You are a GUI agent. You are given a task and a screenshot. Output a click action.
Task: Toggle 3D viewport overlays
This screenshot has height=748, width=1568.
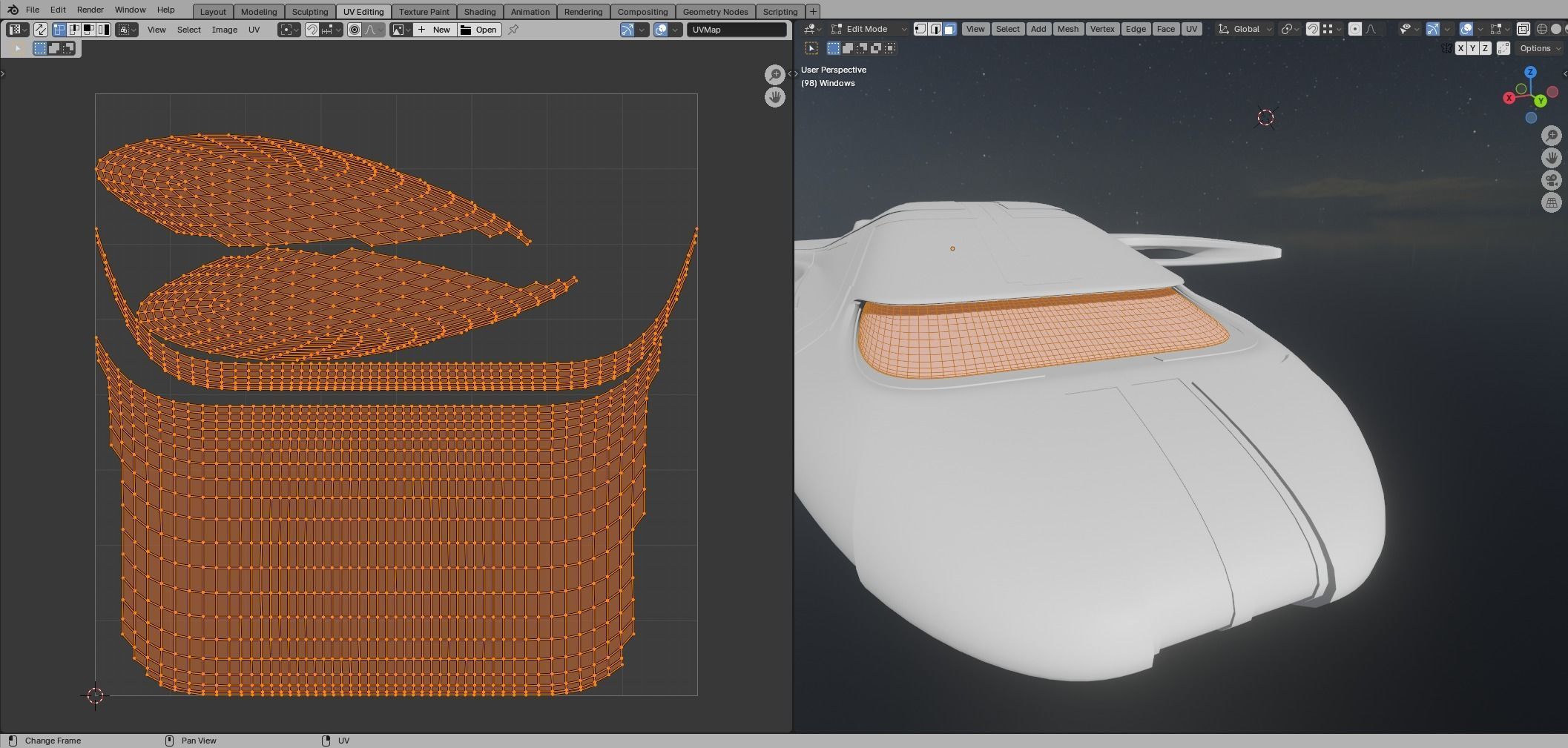point(1466,29)
